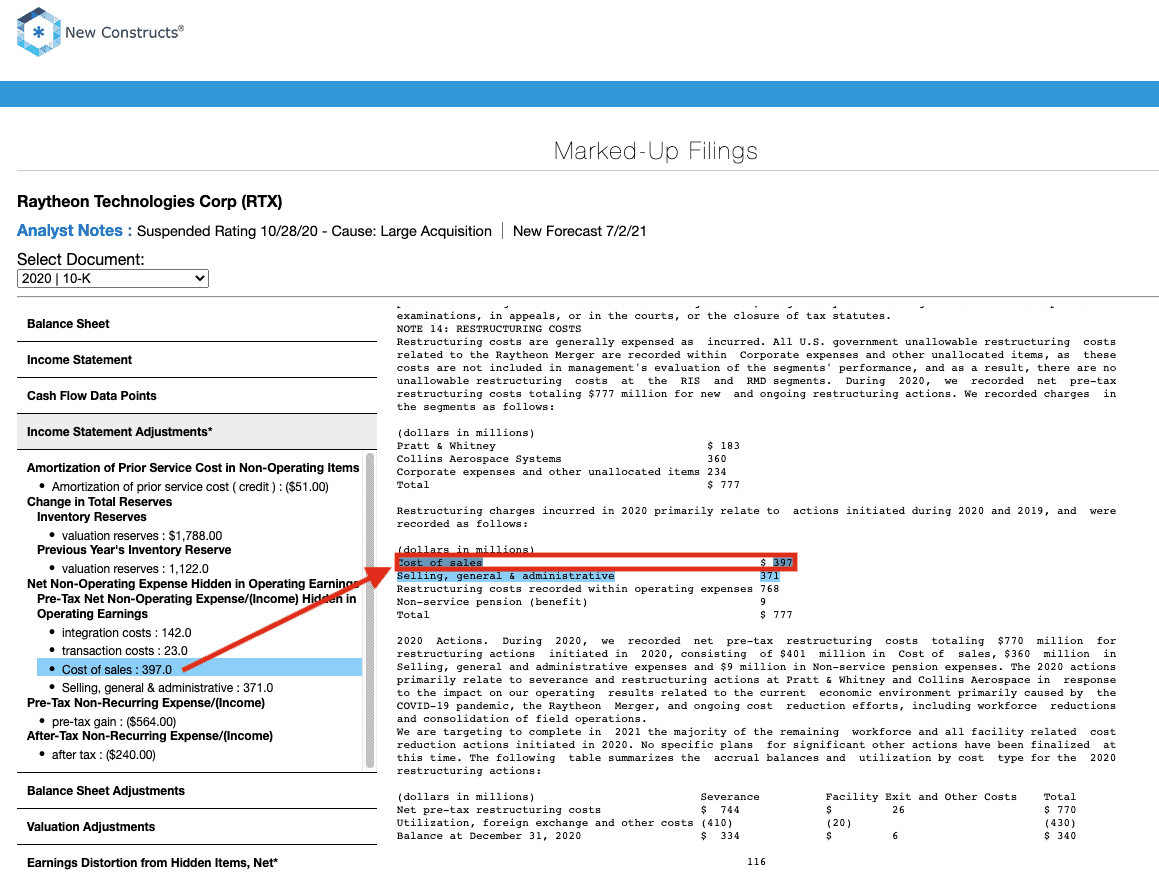The width and height of the screenshot is (1159, 876).
Task: Click the adjustments panel scrollbar
Action: pyautogui.click(x=370, y=611)
